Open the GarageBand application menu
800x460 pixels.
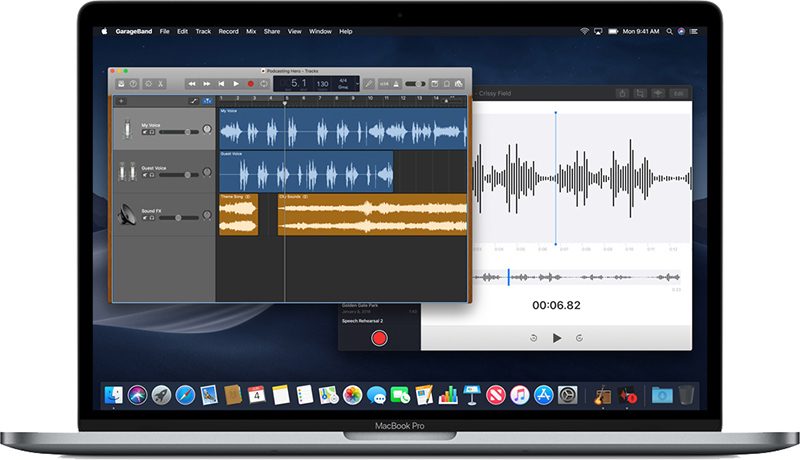[x=134, y=32]
